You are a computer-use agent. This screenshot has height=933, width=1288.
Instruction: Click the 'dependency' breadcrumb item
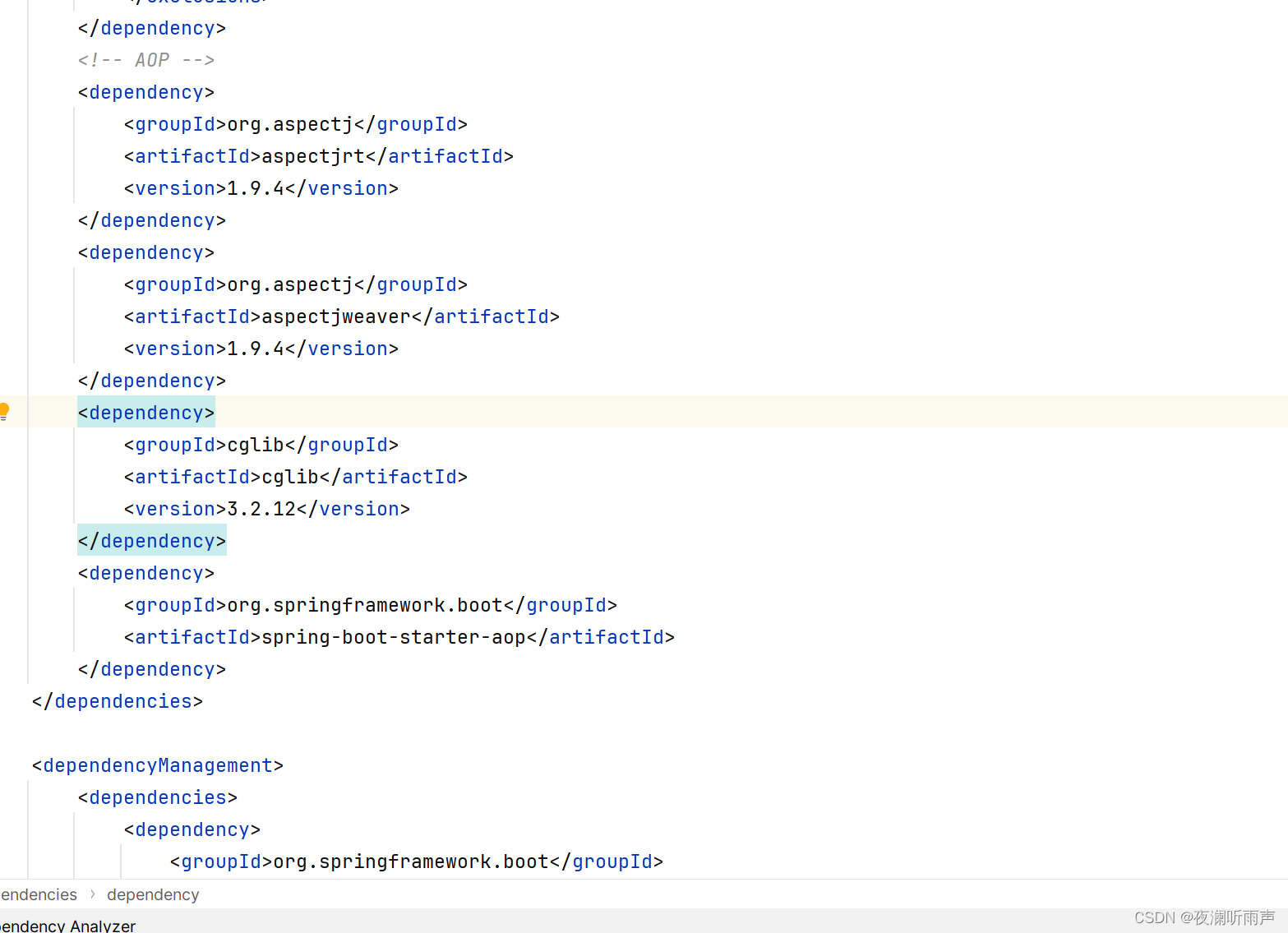(153, 894)
